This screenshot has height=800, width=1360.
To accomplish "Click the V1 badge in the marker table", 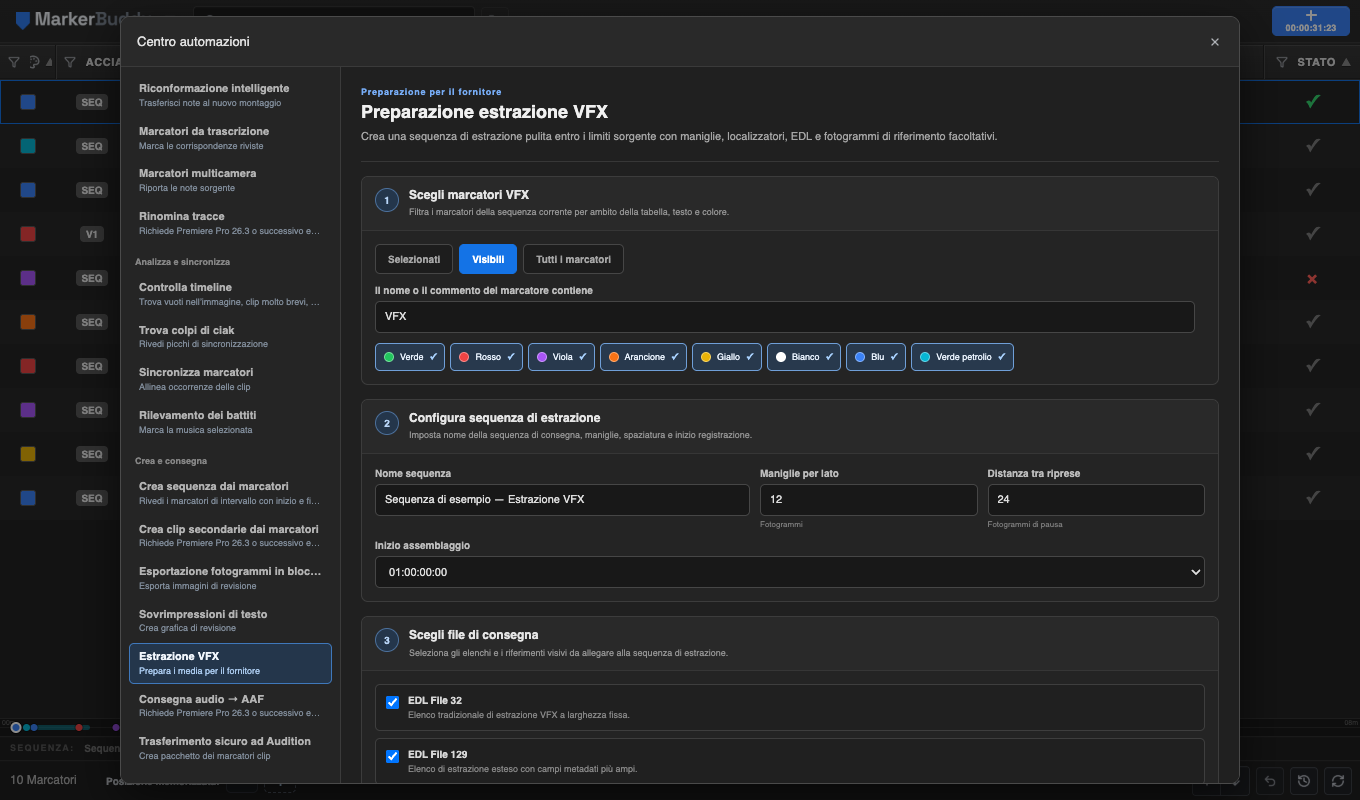I will tap(92, 234).
